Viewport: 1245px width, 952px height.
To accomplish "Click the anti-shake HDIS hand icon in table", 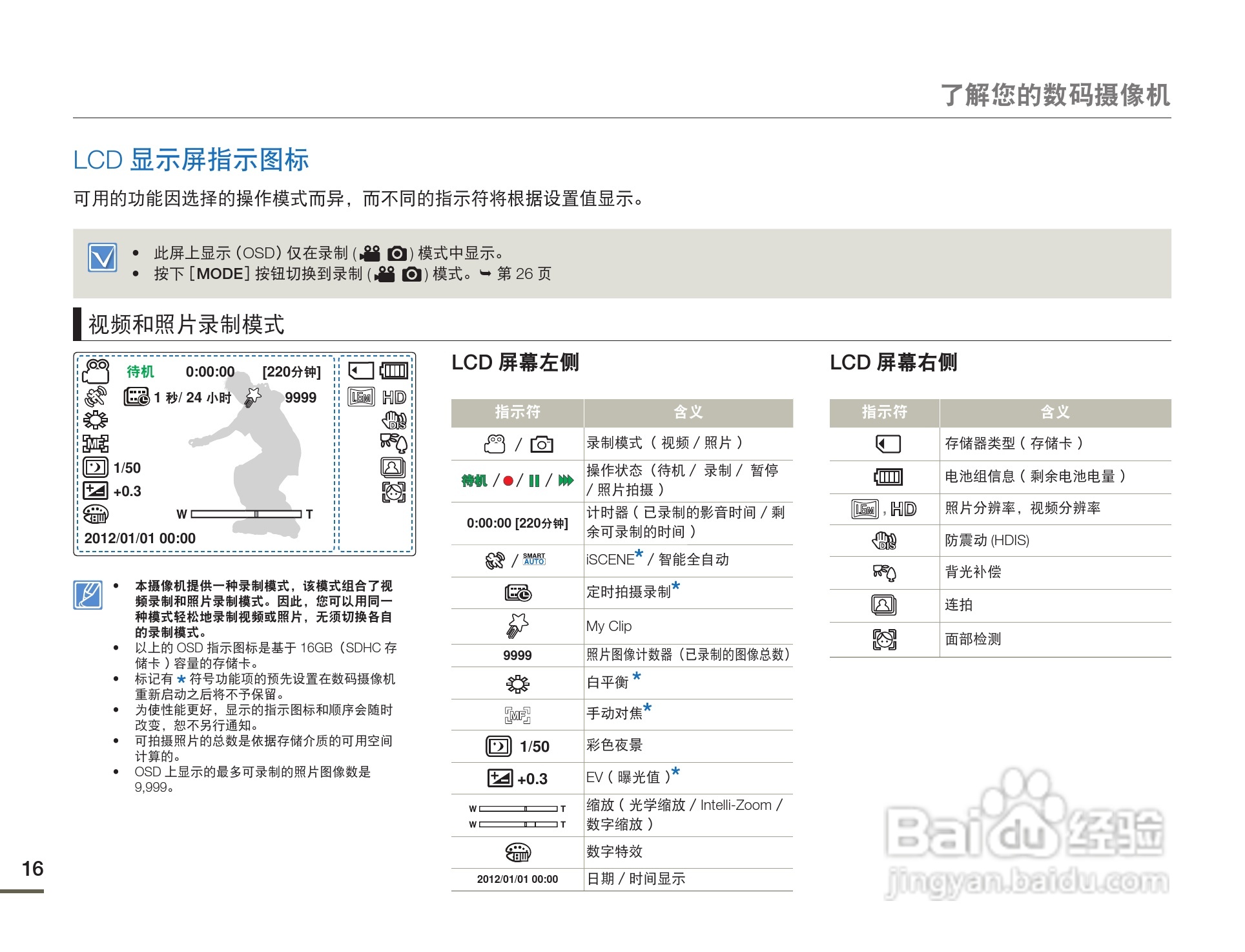I will pos(885,541).
